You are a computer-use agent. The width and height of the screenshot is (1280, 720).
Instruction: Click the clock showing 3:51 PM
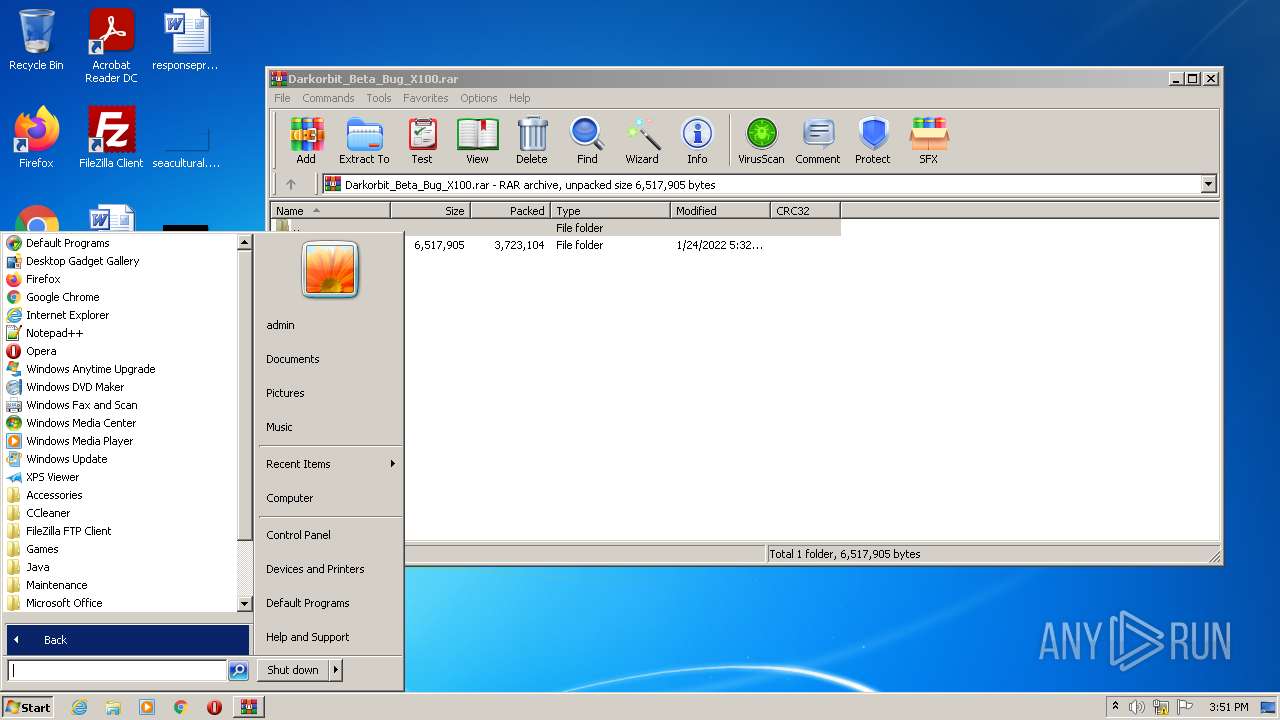pyautogui.click(x=1228, y=707)
